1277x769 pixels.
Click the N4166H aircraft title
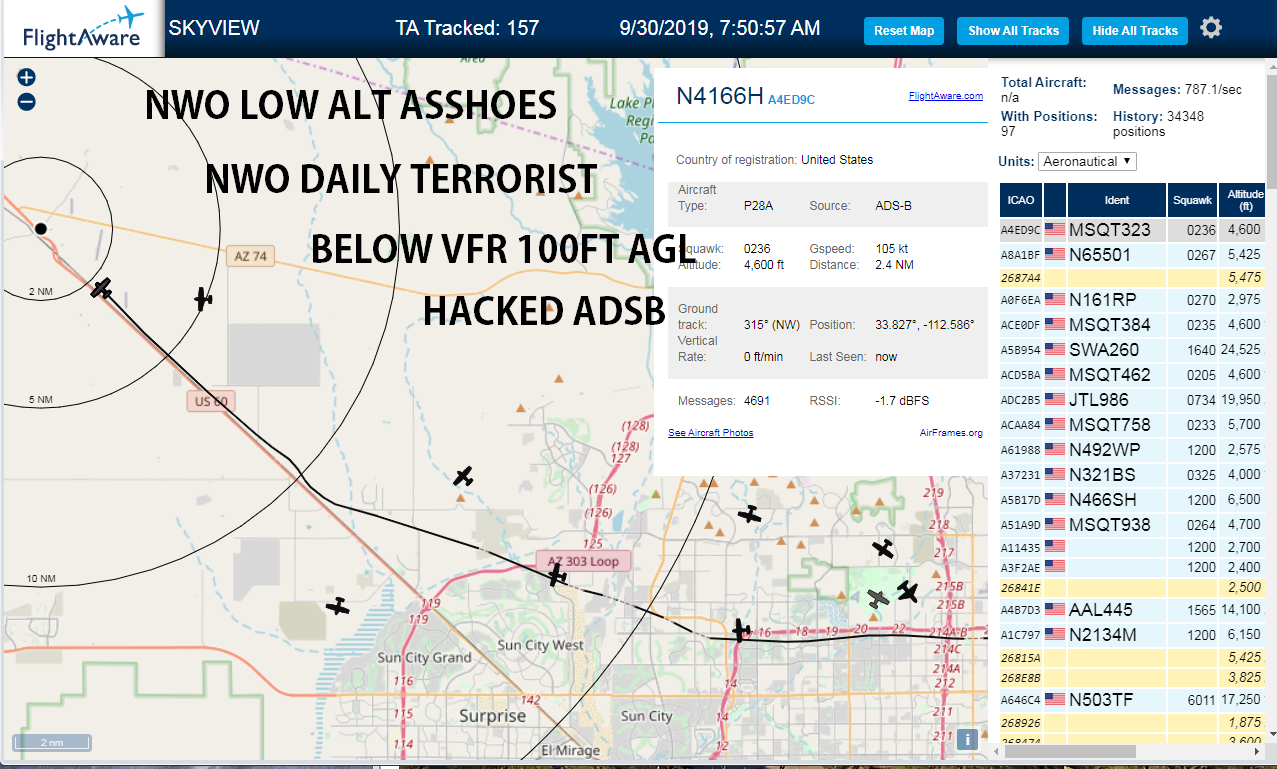720,96
